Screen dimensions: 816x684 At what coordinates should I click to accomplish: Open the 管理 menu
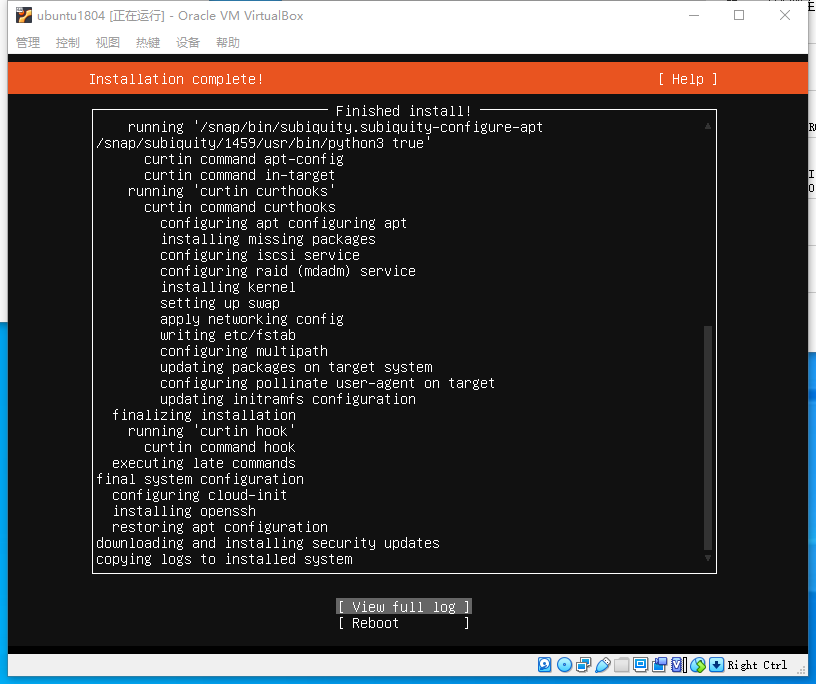(27, 42)
